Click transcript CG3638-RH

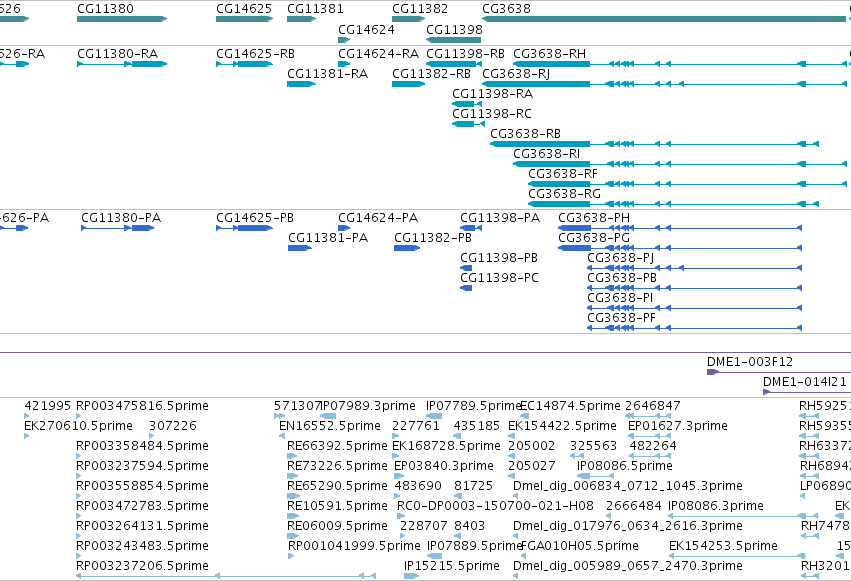pos(680,64)
